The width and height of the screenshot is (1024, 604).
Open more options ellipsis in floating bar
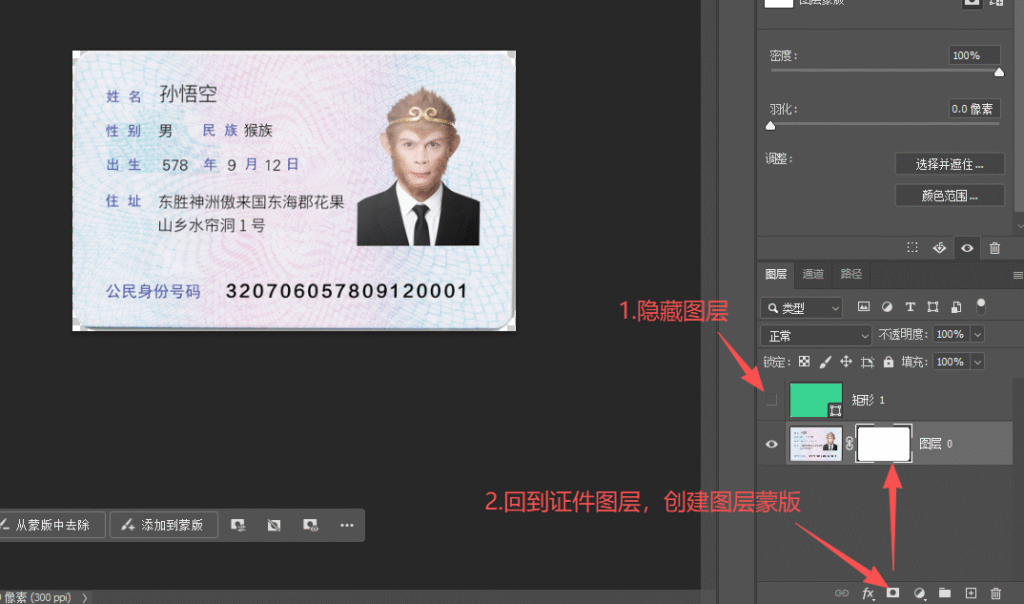coord(347,525)
